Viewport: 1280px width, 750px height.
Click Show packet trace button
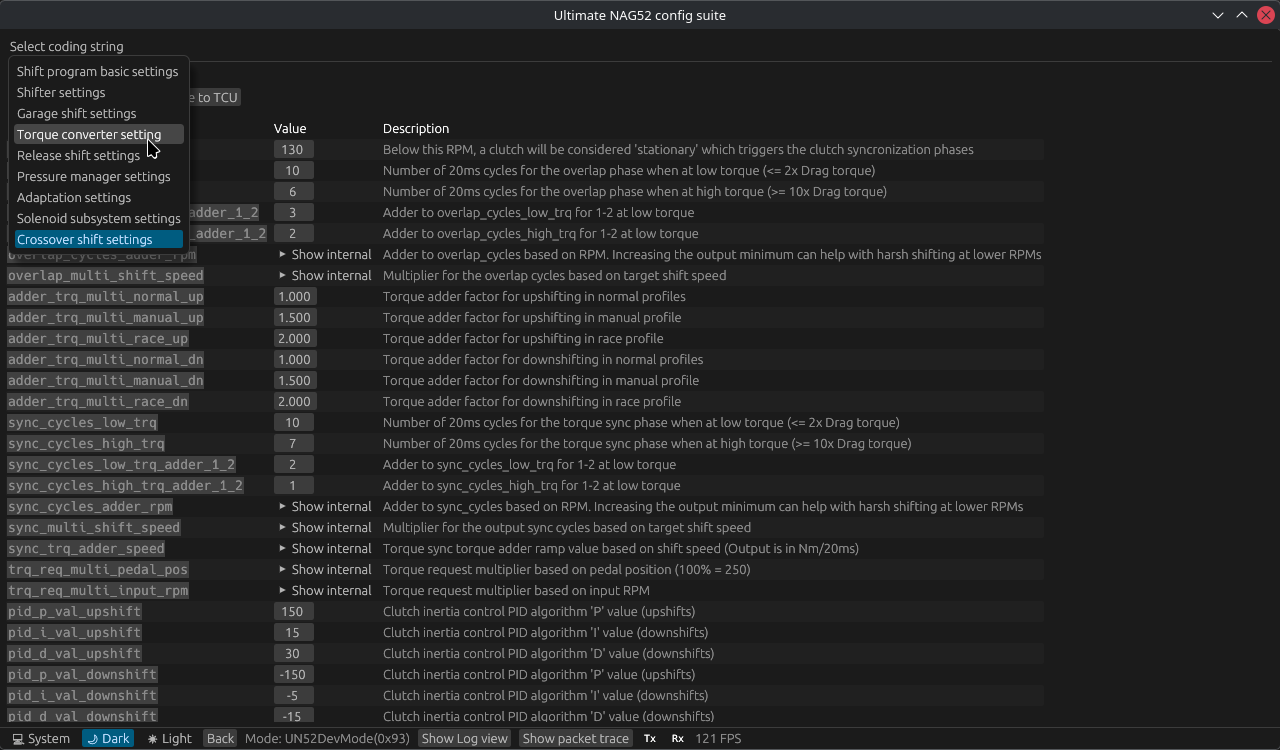(575, 738)
